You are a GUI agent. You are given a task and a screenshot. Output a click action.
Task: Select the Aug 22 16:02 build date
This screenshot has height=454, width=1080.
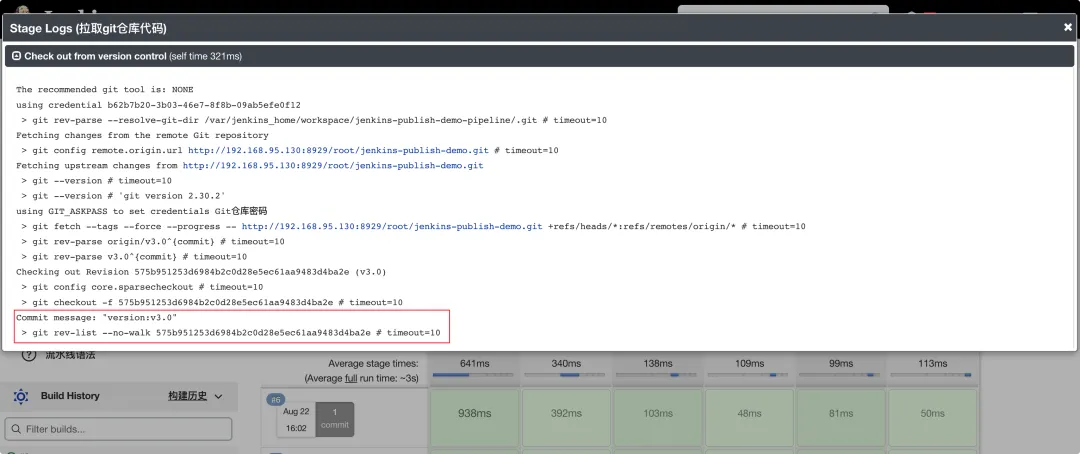pos(296,419)
